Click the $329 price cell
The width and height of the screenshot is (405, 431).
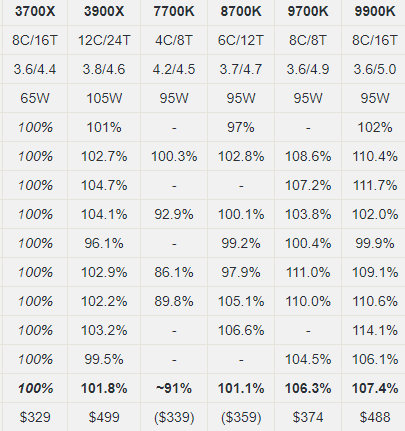(x=35, y=417)
